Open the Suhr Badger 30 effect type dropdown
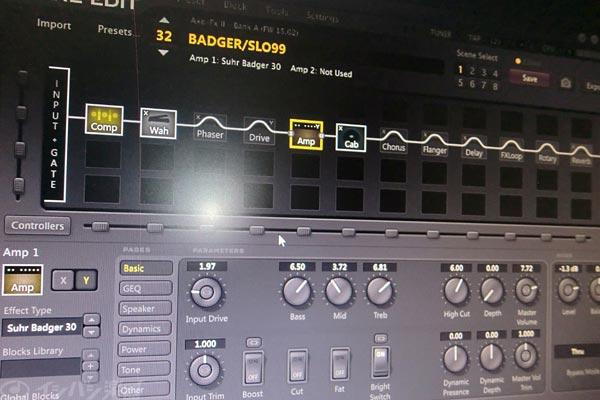This screenshot has height=400, width=600. click(42, 328)
